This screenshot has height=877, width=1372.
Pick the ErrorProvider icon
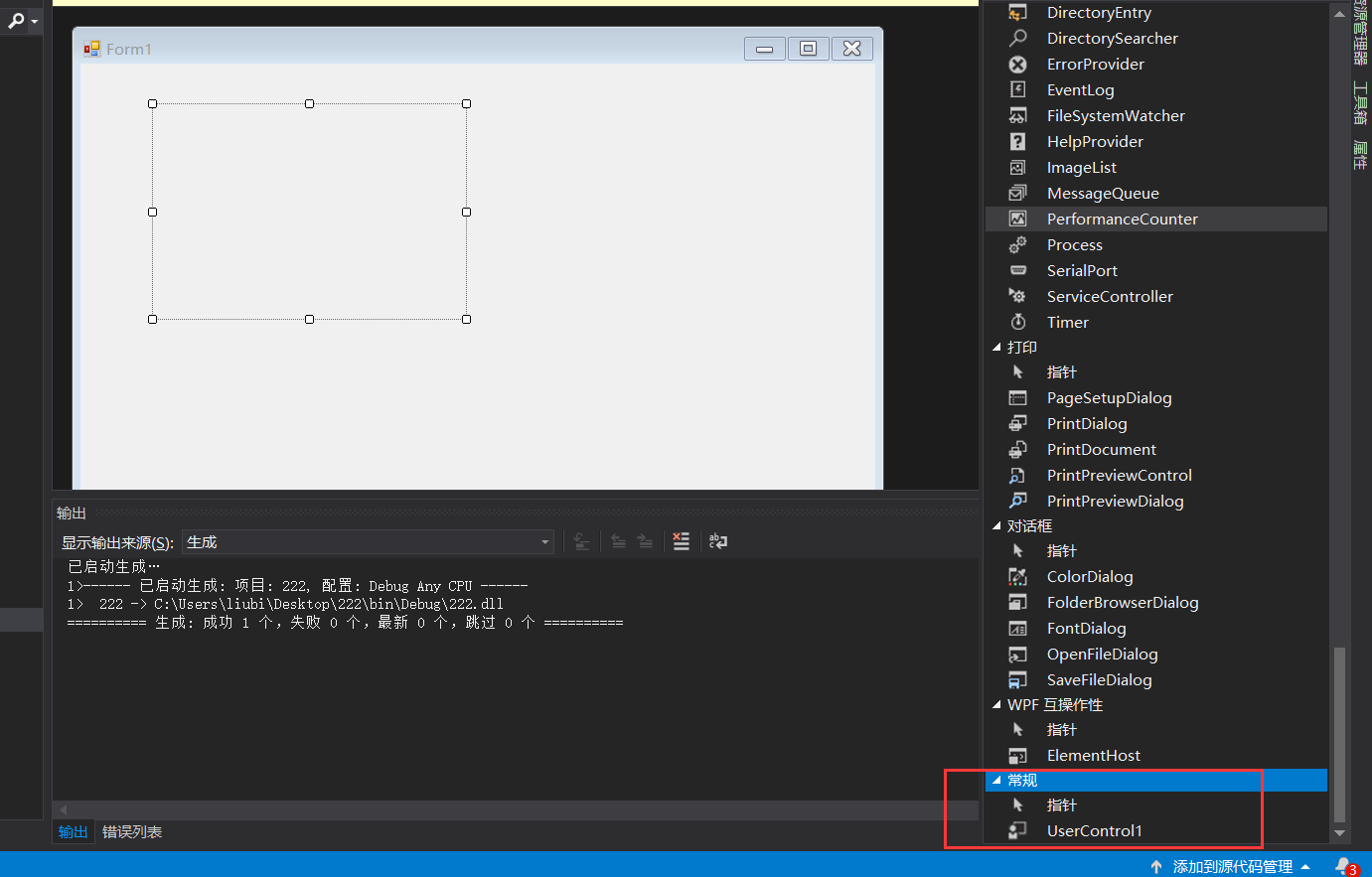point(1017,65)
